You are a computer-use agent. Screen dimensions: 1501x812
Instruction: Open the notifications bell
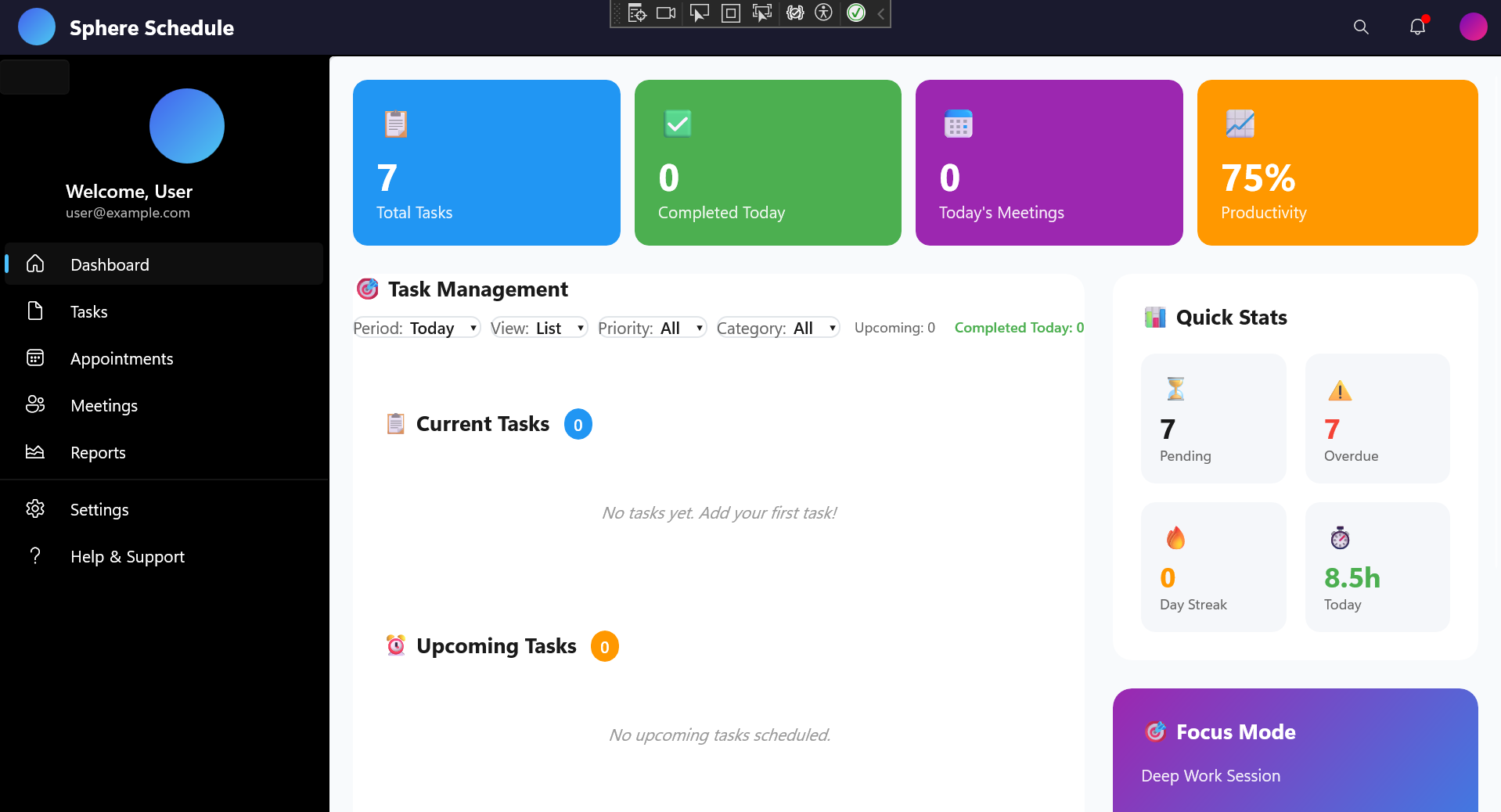pyautogui.click(x=1416, y=27)
